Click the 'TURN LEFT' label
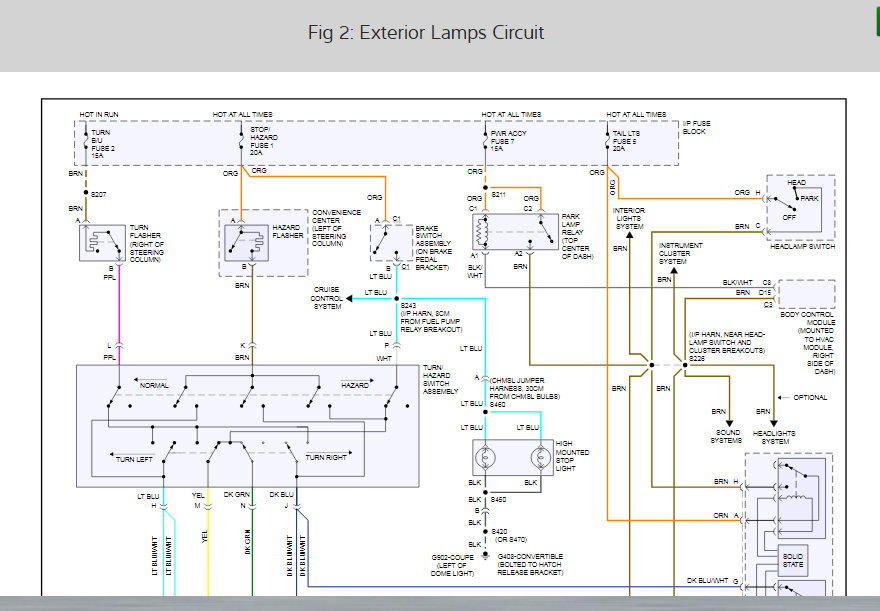 pyautogui.click(x=134, y=459)
